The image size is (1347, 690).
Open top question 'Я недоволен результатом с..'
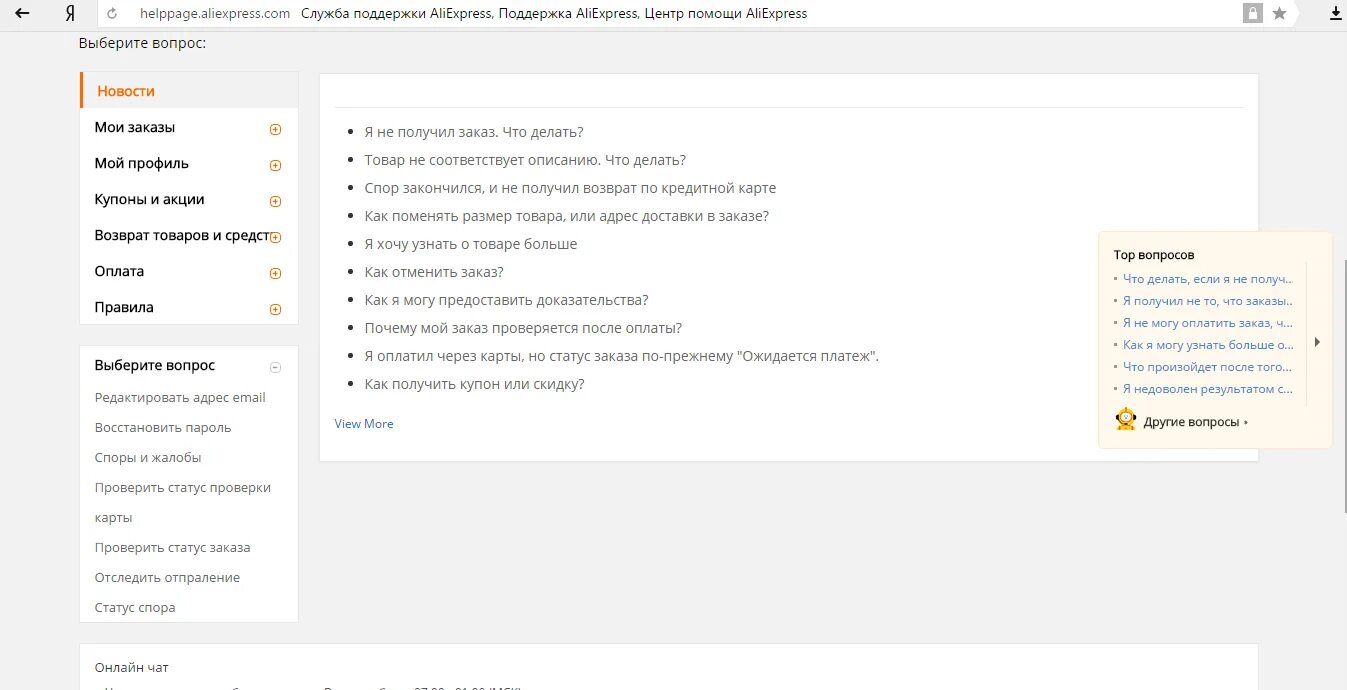1208,389
